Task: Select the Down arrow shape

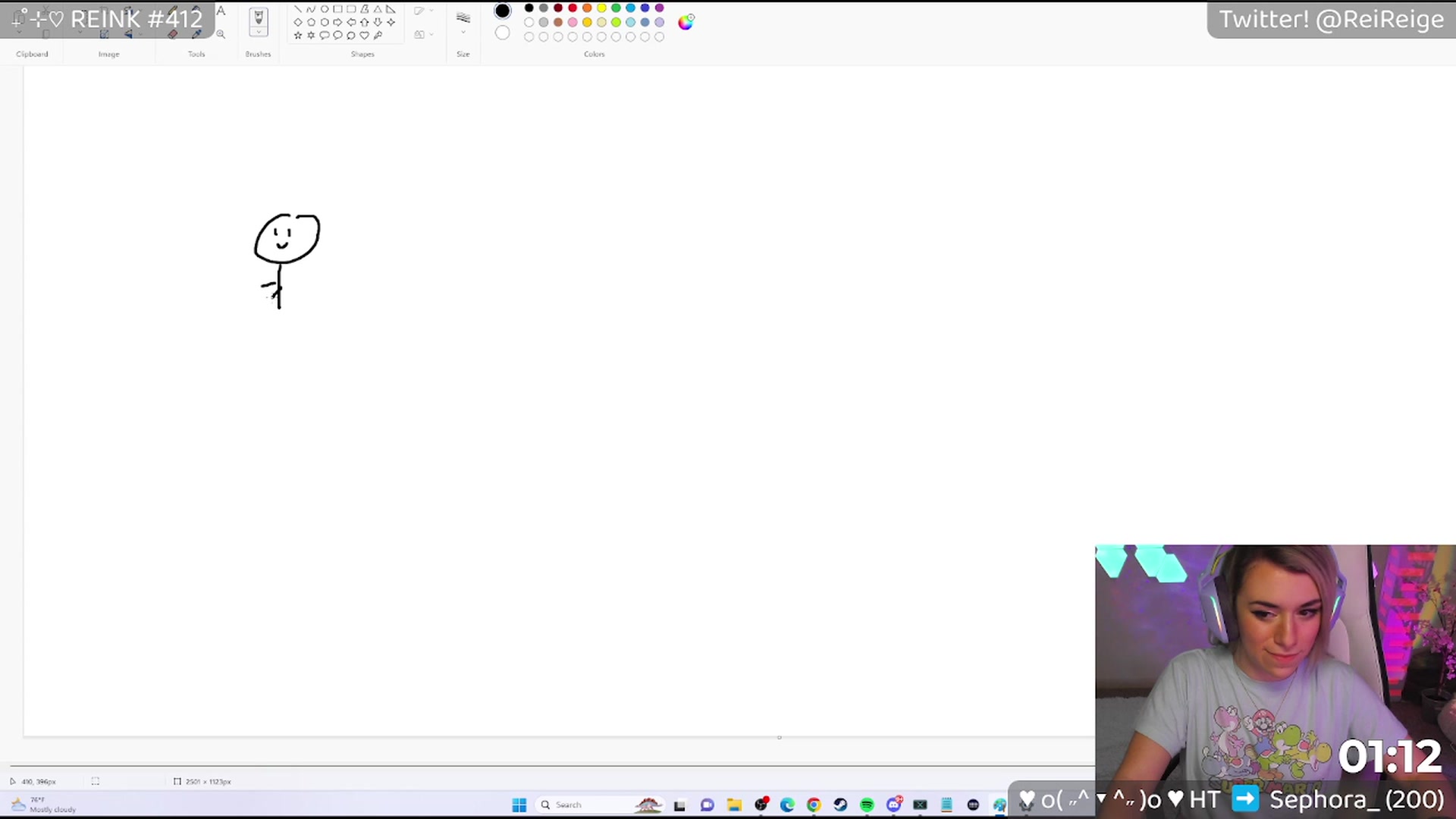Action: pos(378,22)
